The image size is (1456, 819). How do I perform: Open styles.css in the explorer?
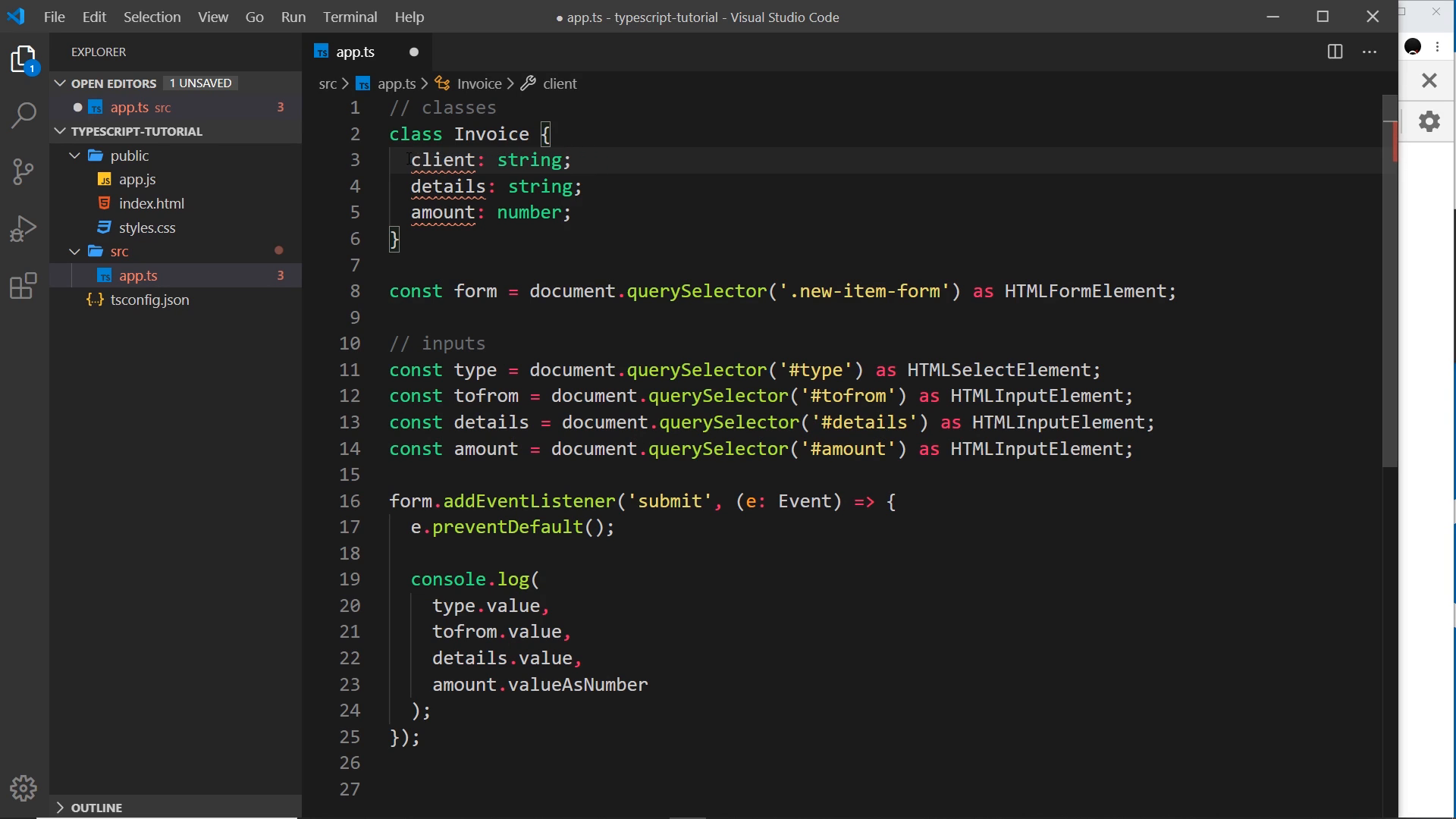click(x=146, y=227)
